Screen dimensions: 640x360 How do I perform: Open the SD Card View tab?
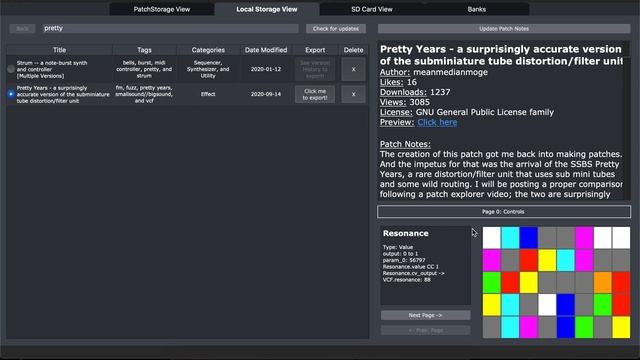tap(371, 9)
